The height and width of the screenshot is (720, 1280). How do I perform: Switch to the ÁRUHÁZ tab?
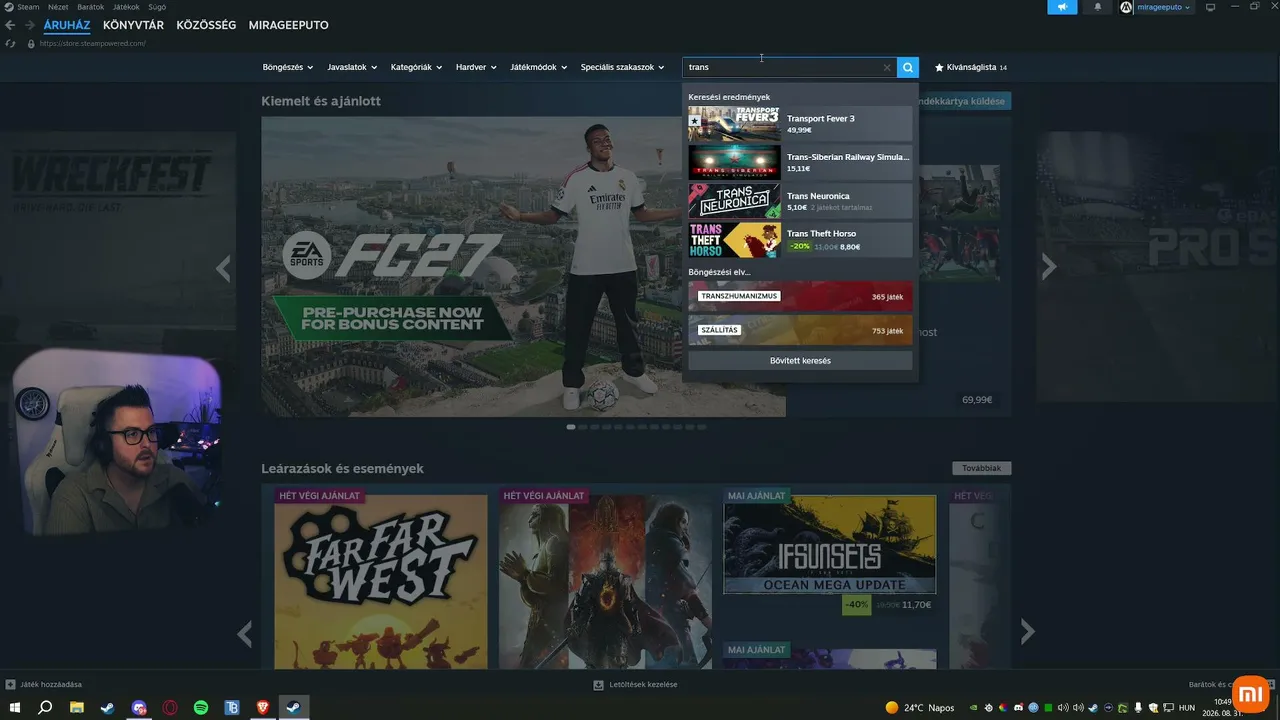pos(67,25)
